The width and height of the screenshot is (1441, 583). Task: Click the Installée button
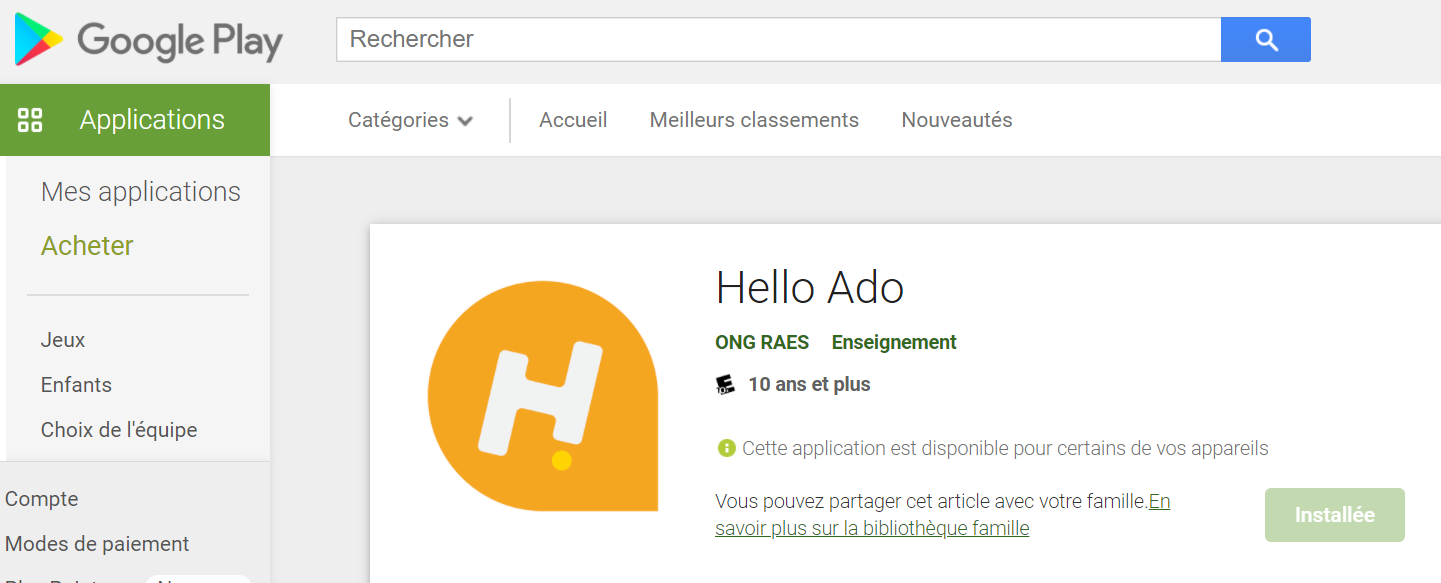[1334, 515]
